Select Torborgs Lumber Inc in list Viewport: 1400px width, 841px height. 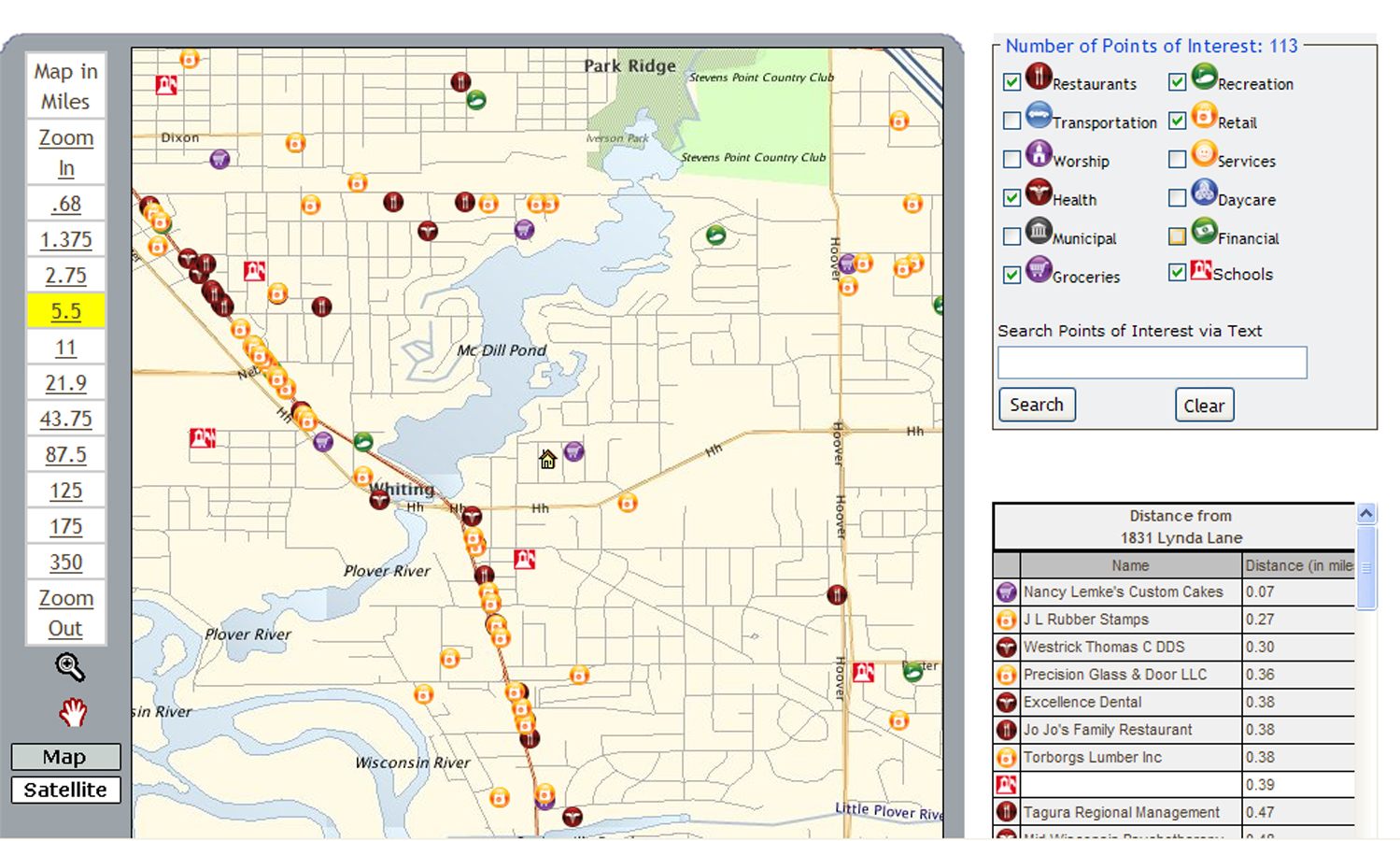(1092, 757)
